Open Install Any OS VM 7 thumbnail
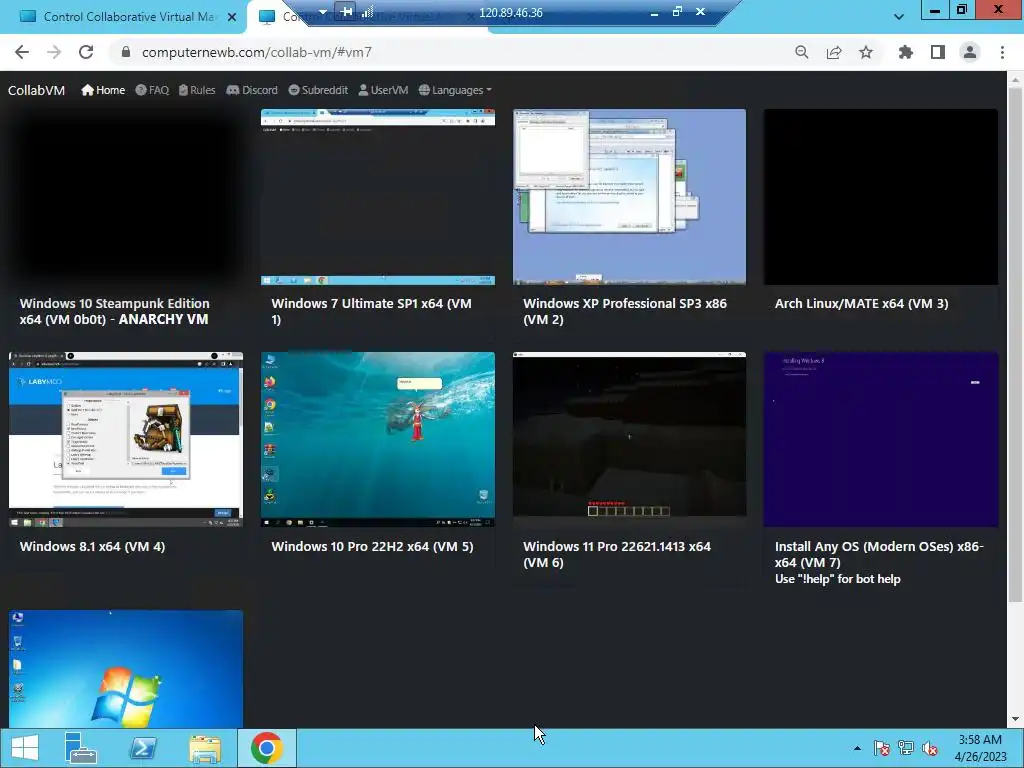This screenshot has width=1024, height=768. click(881, 440)
